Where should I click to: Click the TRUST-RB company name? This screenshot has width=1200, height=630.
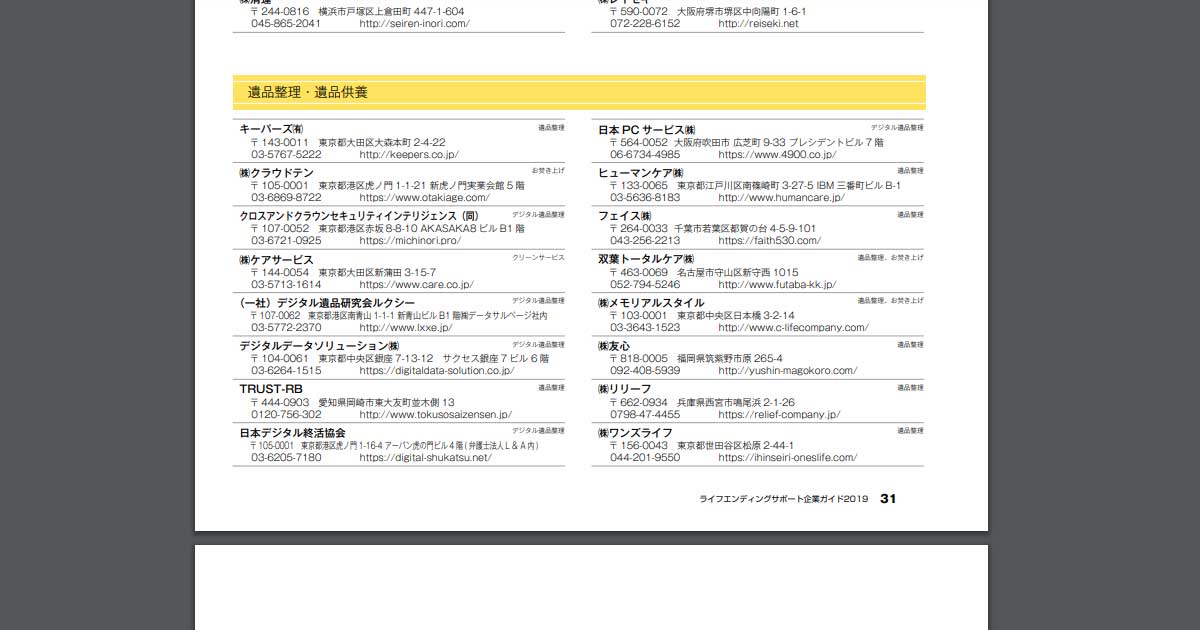tap(271, 389)
